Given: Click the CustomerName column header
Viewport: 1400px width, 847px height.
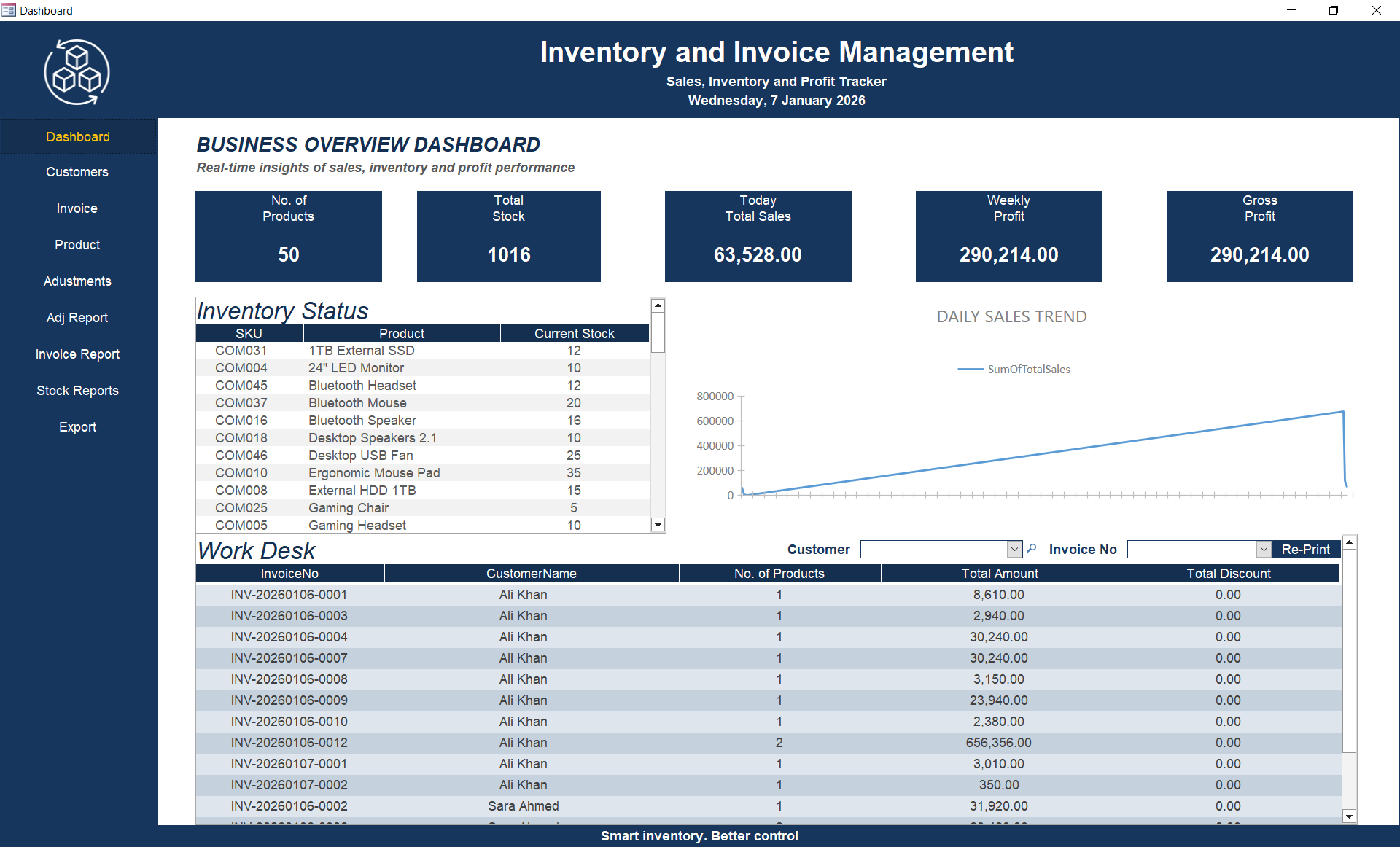Looking at the screenshot, I should tap(532, 574).
